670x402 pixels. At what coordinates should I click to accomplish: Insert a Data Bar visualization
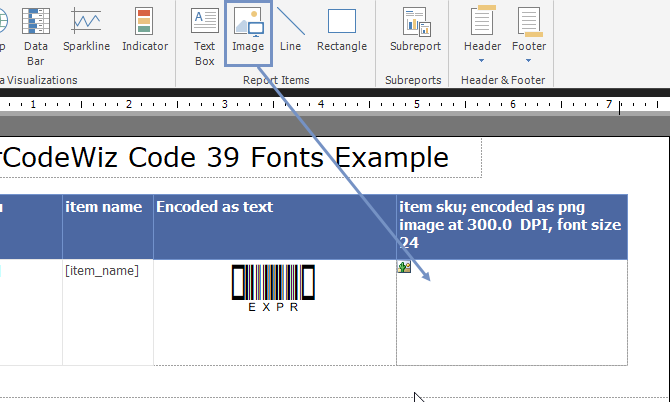coord(35,36)
